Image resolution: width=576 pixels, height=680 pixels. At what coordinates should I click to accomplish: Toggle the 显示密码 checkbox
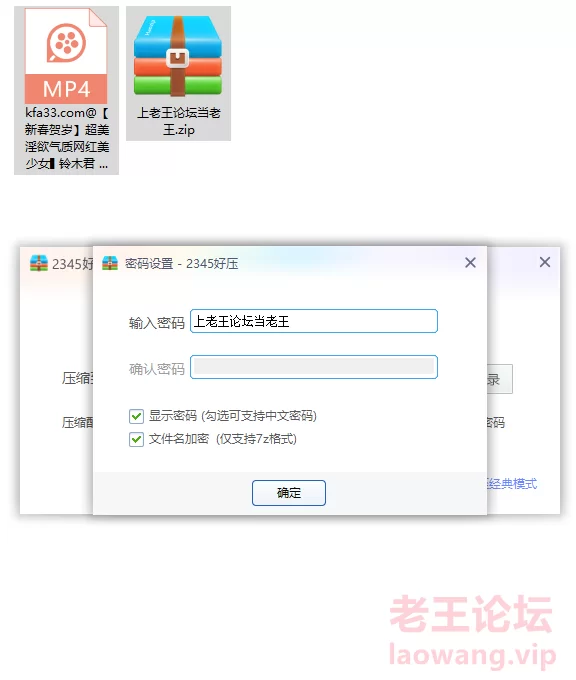[x=136, y=416]
